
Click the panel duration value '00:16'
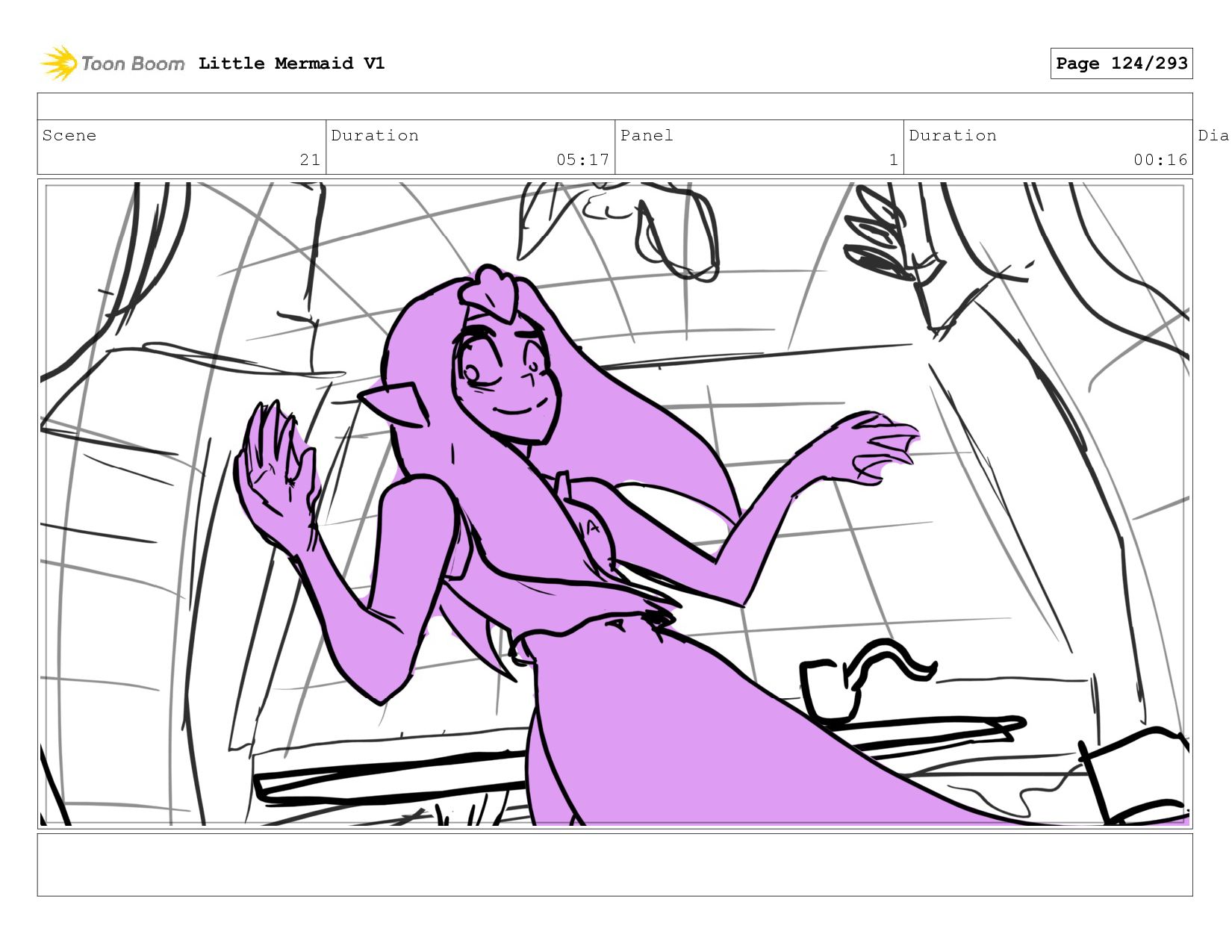point(1160,160)
